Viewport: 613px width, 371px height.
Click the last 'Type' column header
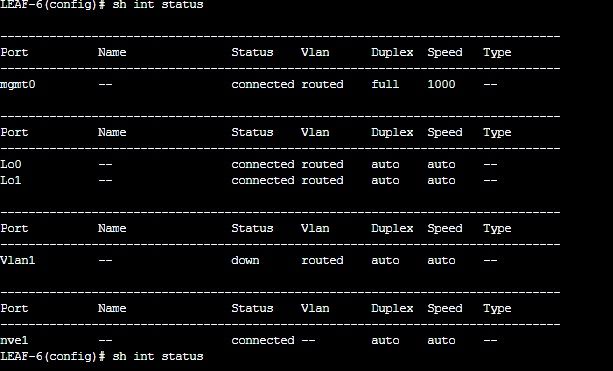pyautogui.click(x=497, y=308)
